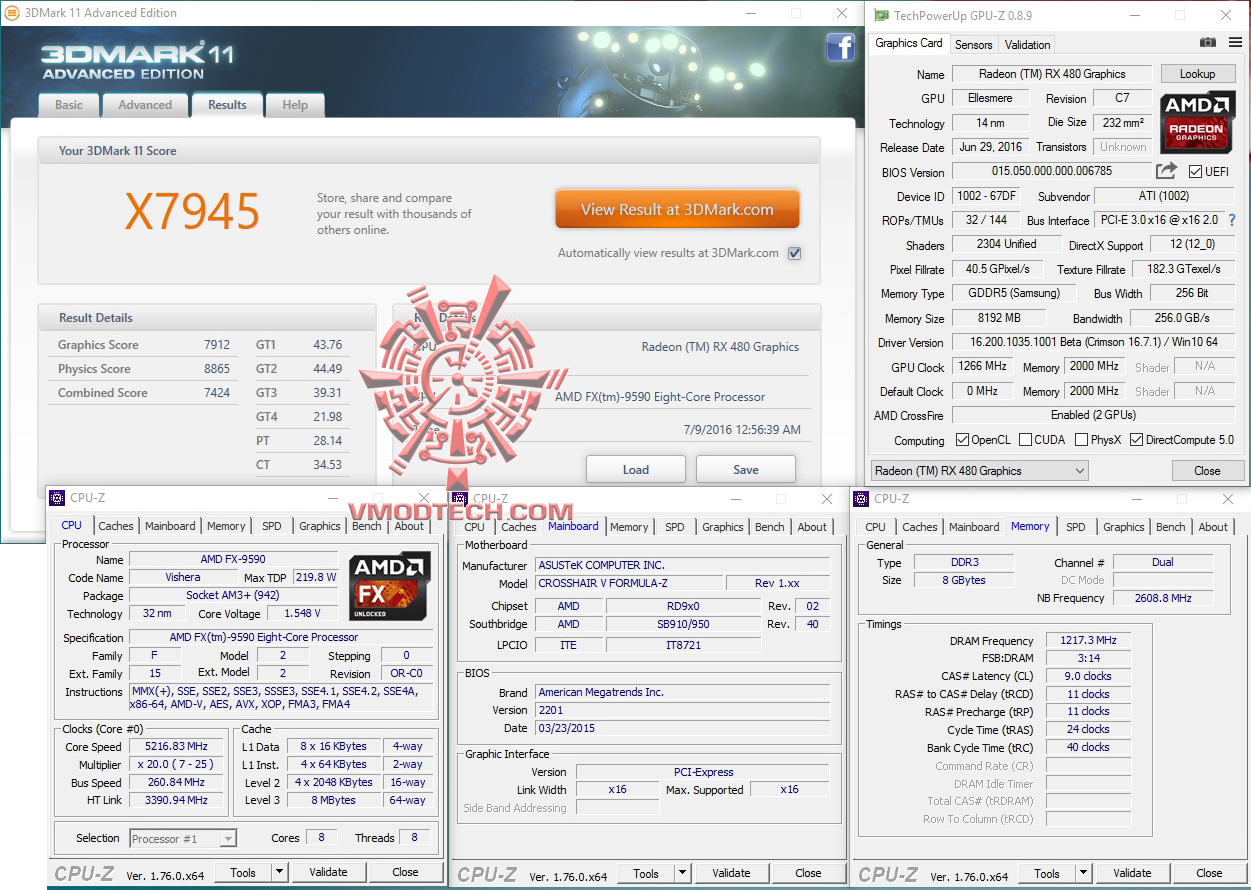
Task: Click the Bus Interface question mark in GPU-Z
Action: tap(1234, 220)
